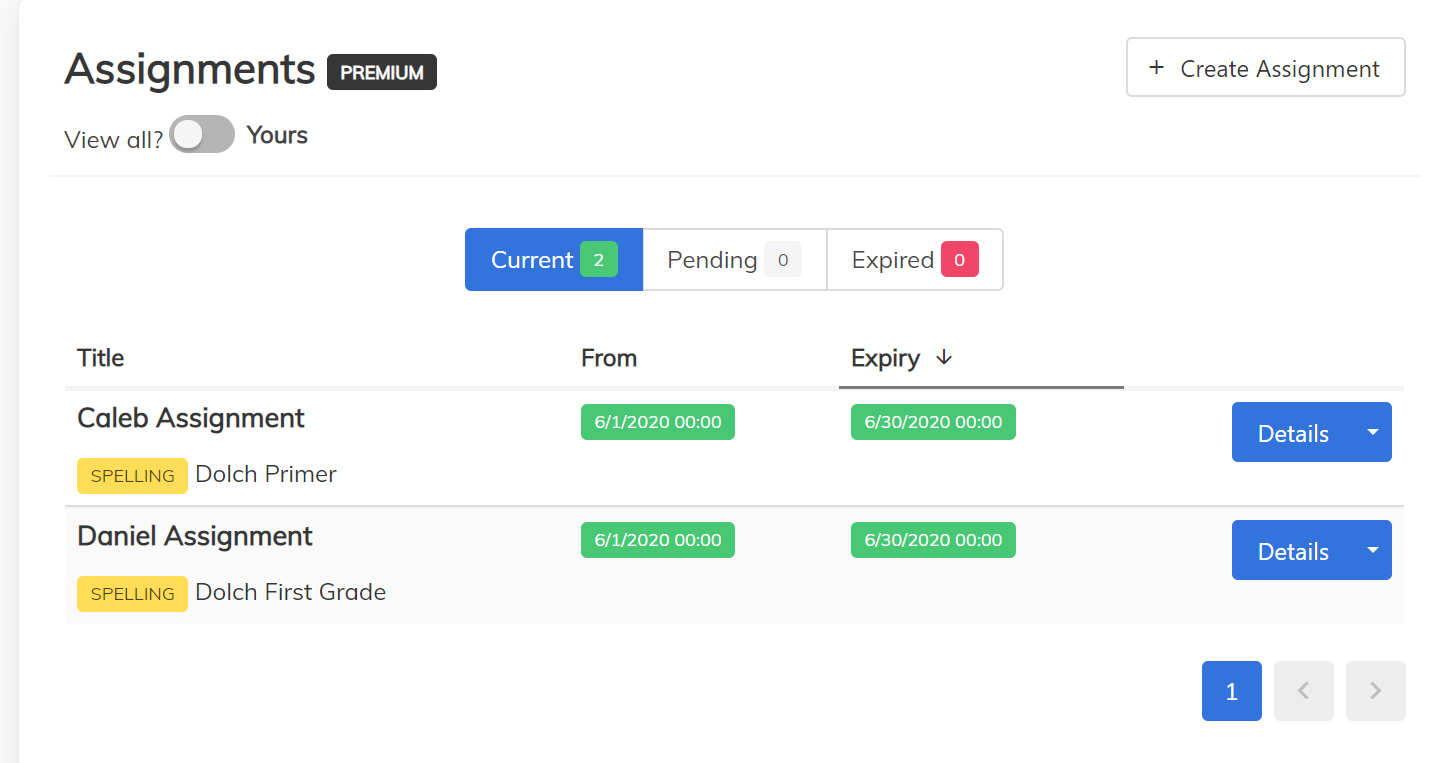Select the Current tab
1433x763 pixels.
(x=533, y=260)
